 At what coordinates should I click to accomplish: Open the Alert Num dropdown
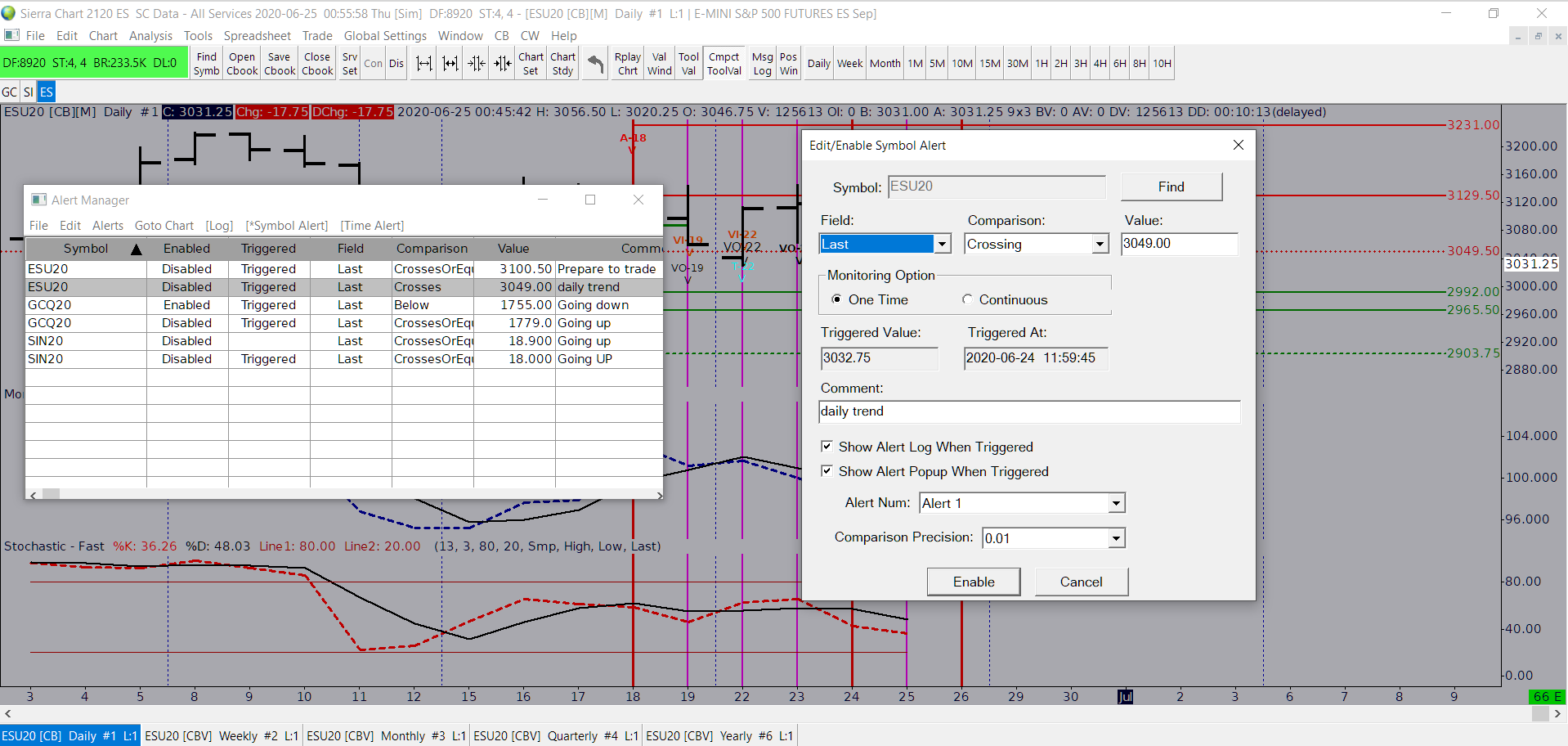point(1116,503)
